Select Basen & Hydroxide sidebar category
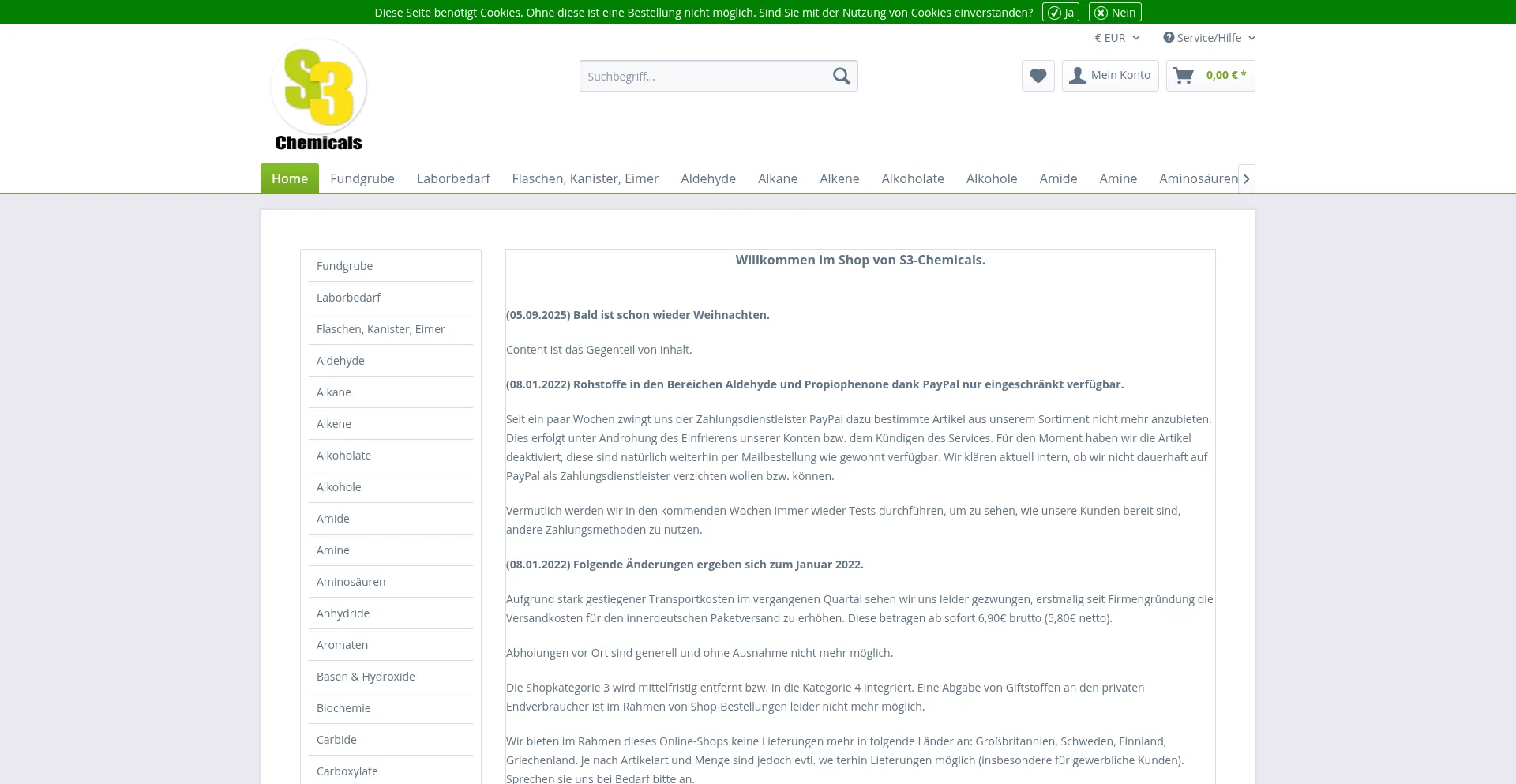The image size is (1516, 784). click(366, 677)
